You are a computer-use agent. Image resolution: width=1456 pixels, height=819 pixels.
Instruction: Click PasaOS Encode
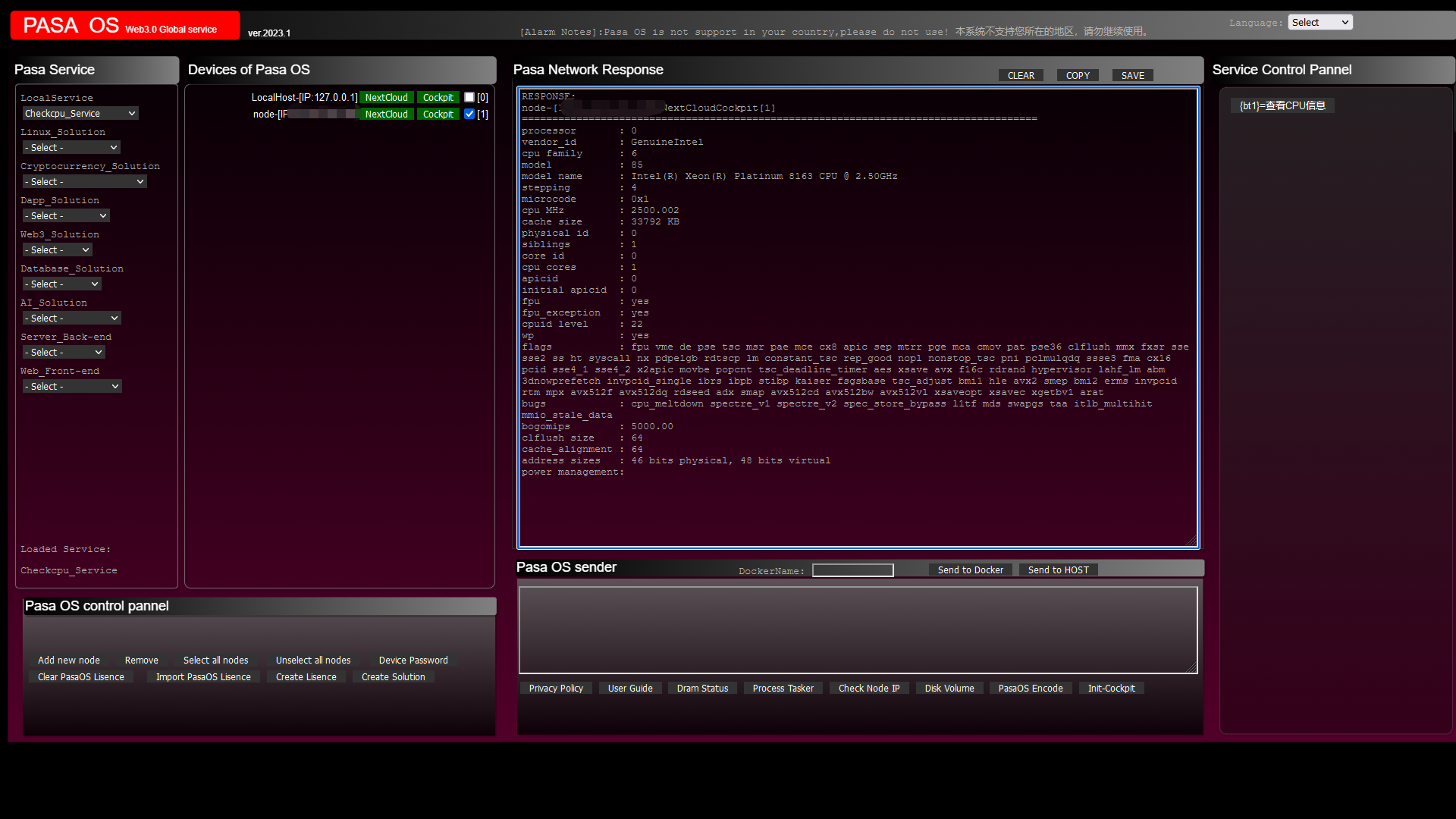1031,688
